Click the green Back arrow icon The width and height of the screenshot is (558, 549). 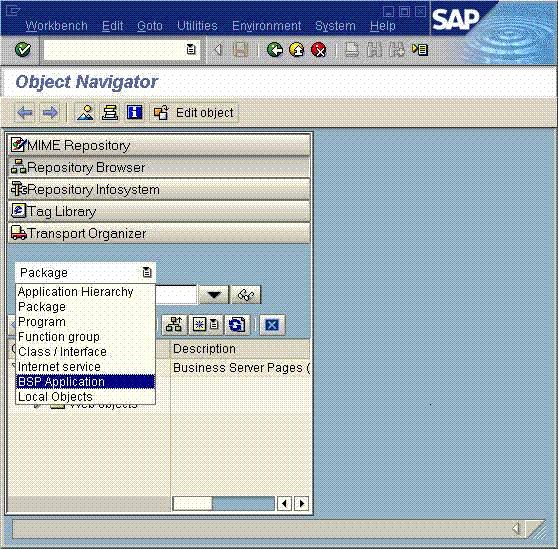tap(275, 50)
